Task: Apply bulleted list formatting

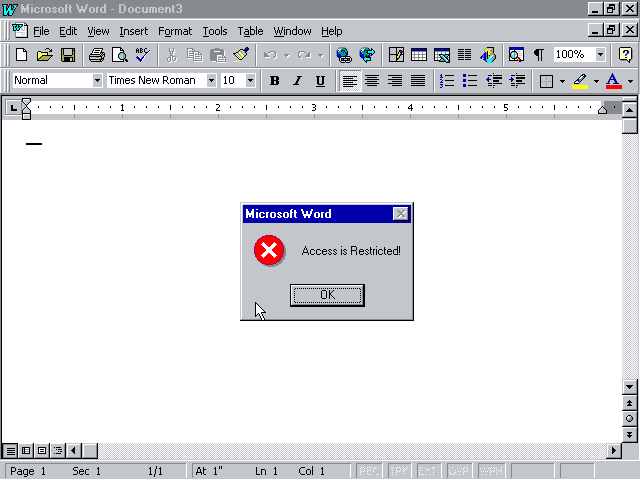Action: click(x=470, y=81)
